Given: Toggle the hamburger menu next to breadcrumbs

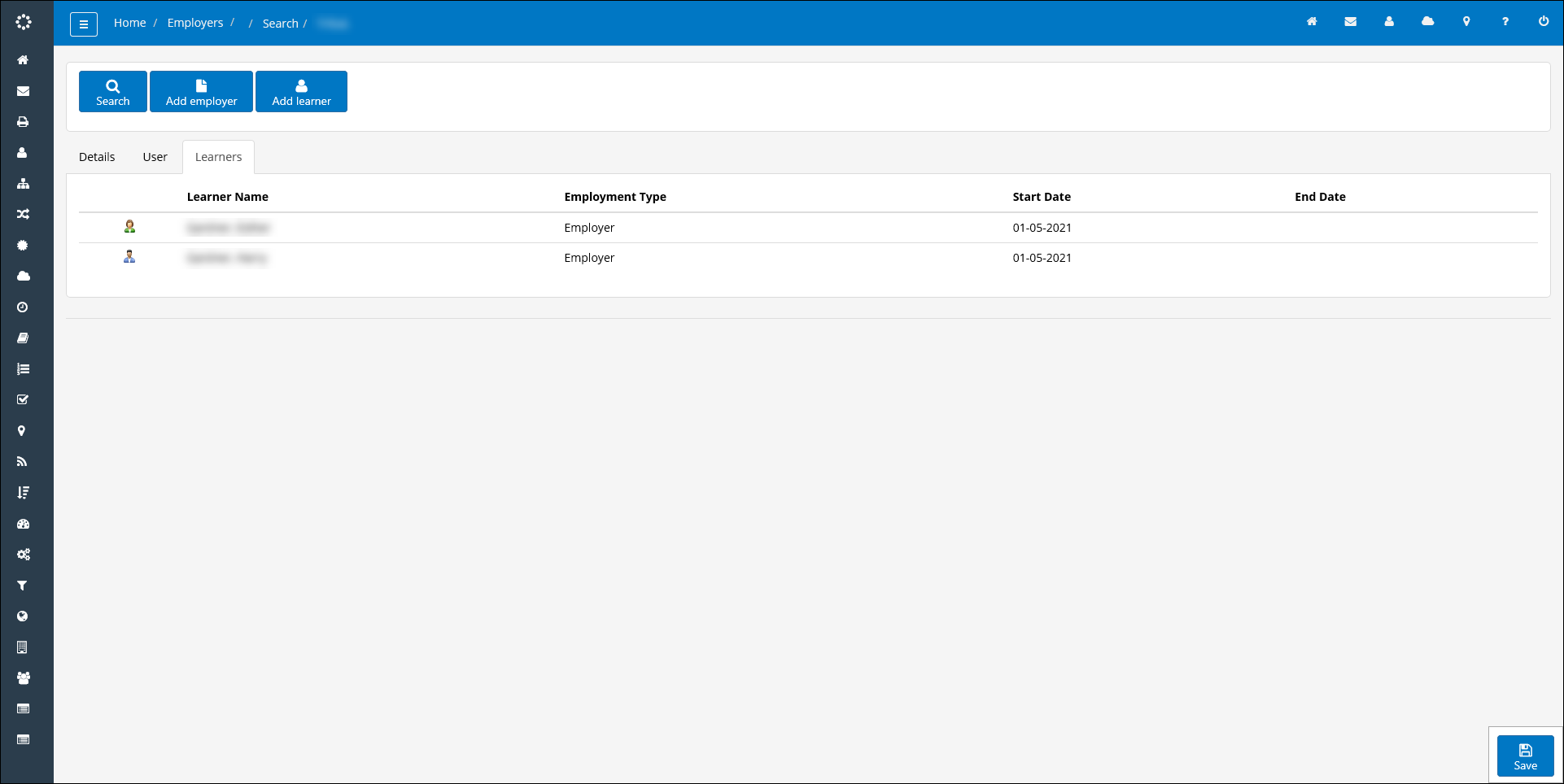Looking at the screenshot, I should coord(84,24).
